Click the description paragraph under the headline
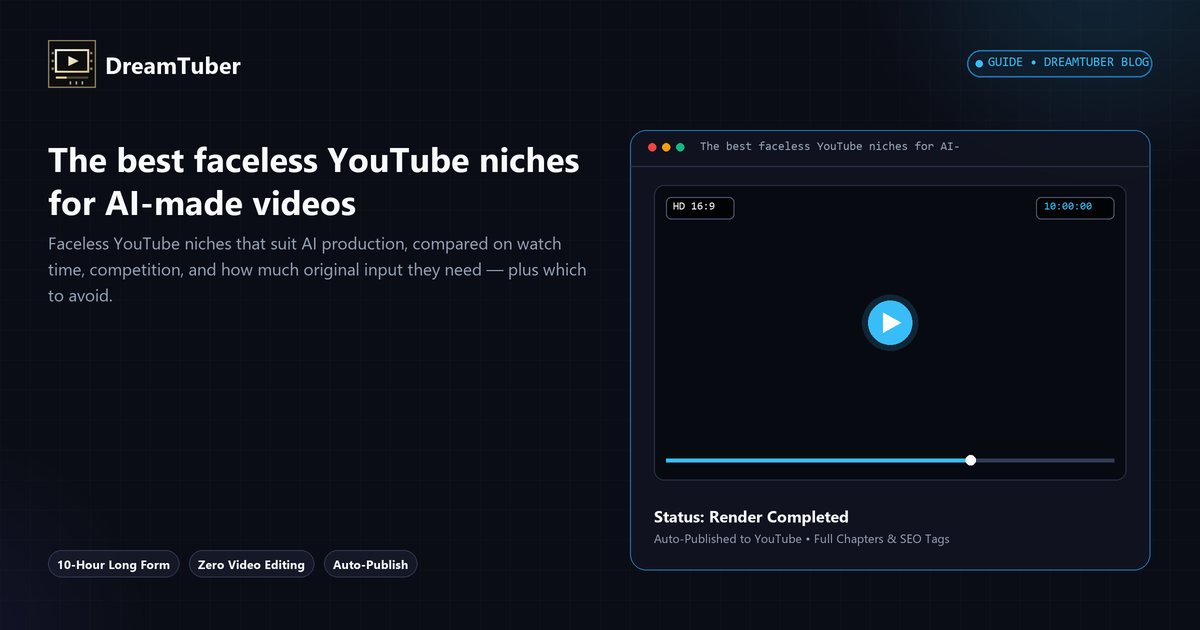 [x=317, y=270]
